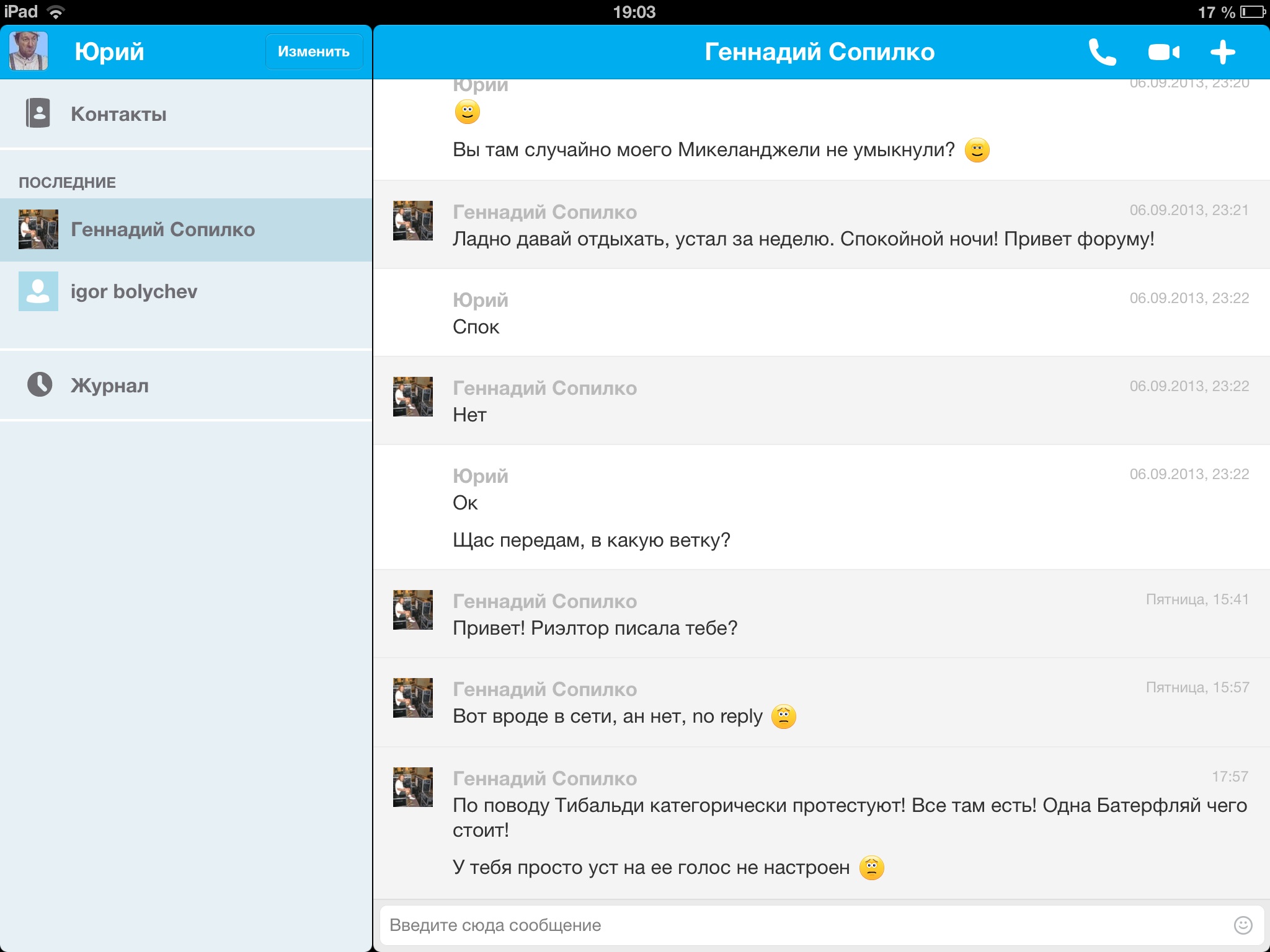The image size is (1270, 952).
Task: Open the Контакты menu item
Action: [118, 114]
